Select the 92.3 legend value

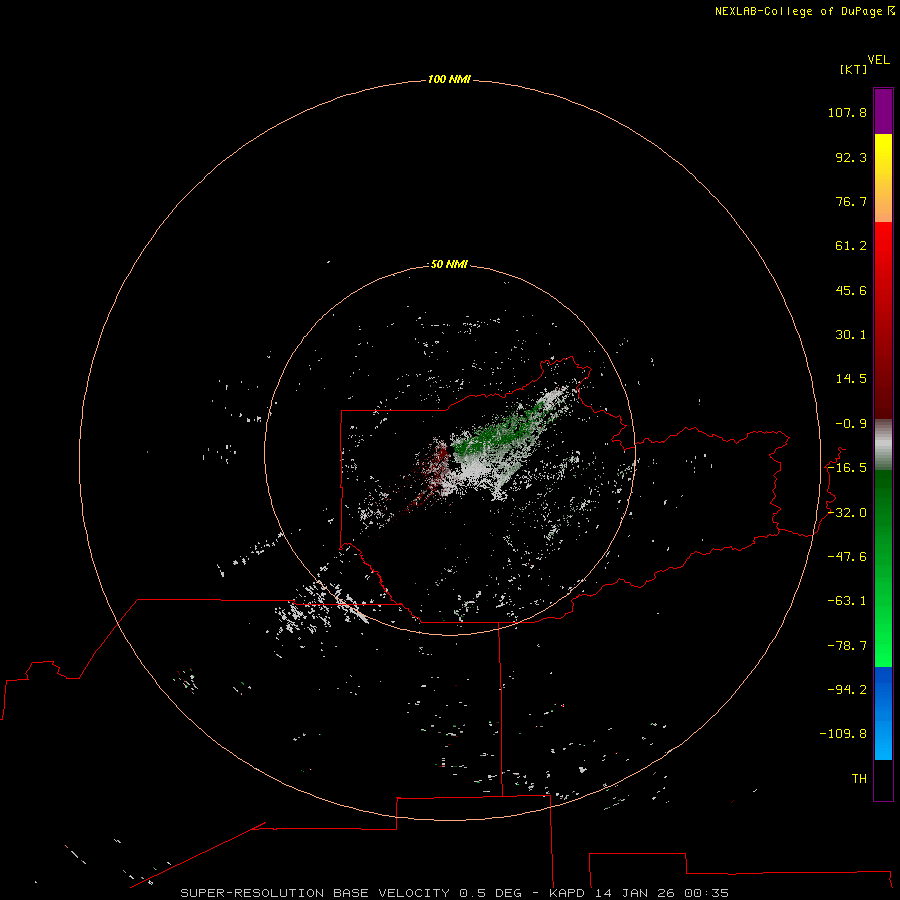pyautogui.click(x=851, y=157)
